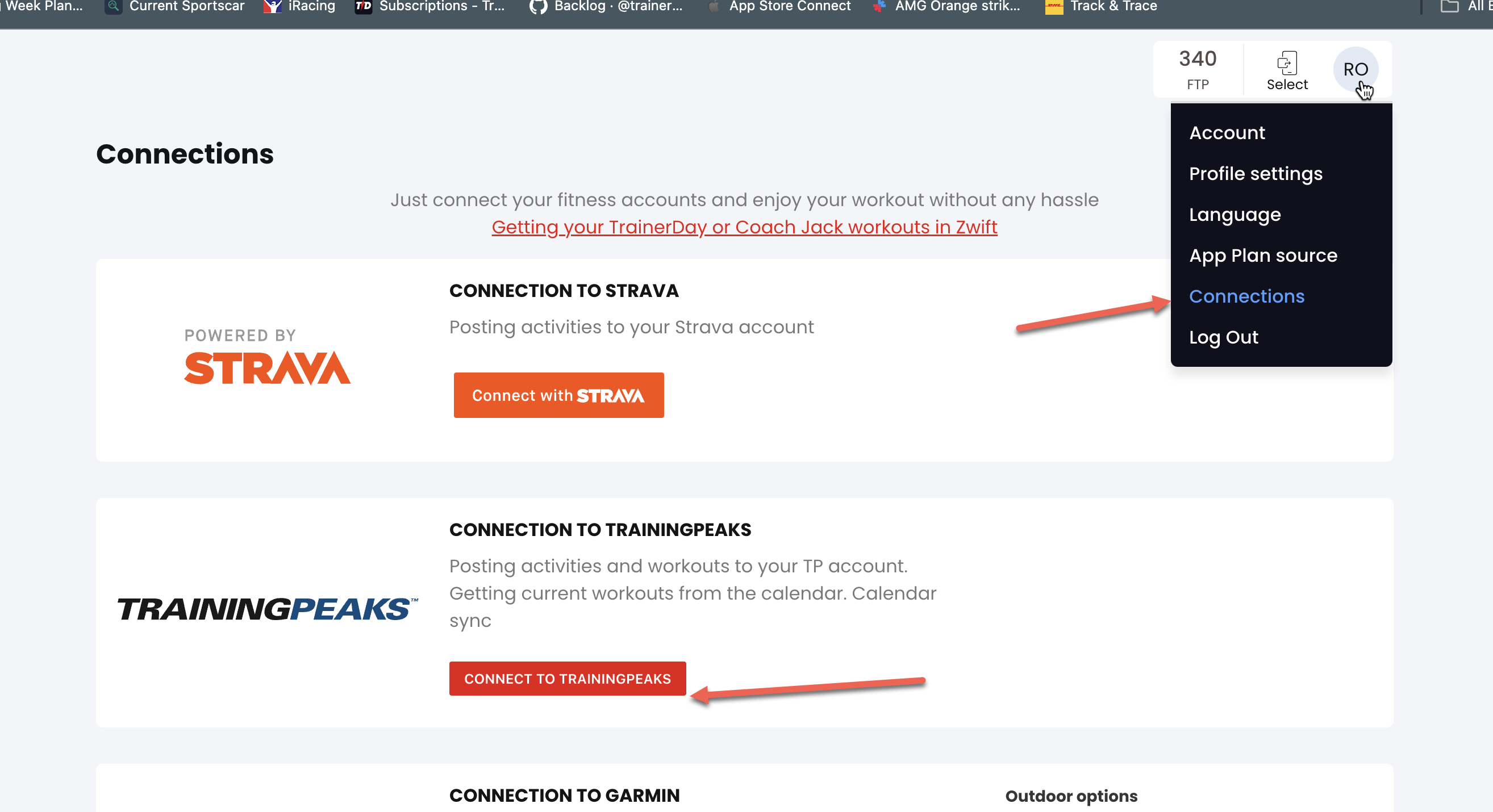This screenshot has width=1493, height=812.
Task: Open the 340 FTP setting
Action: [1198, 69]
